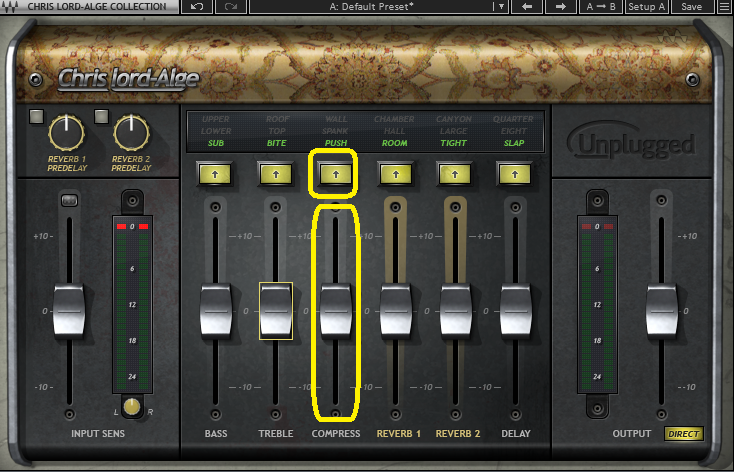Copy settings with A→B button
The image size is (734, 472).
click(x=601, y=7)
